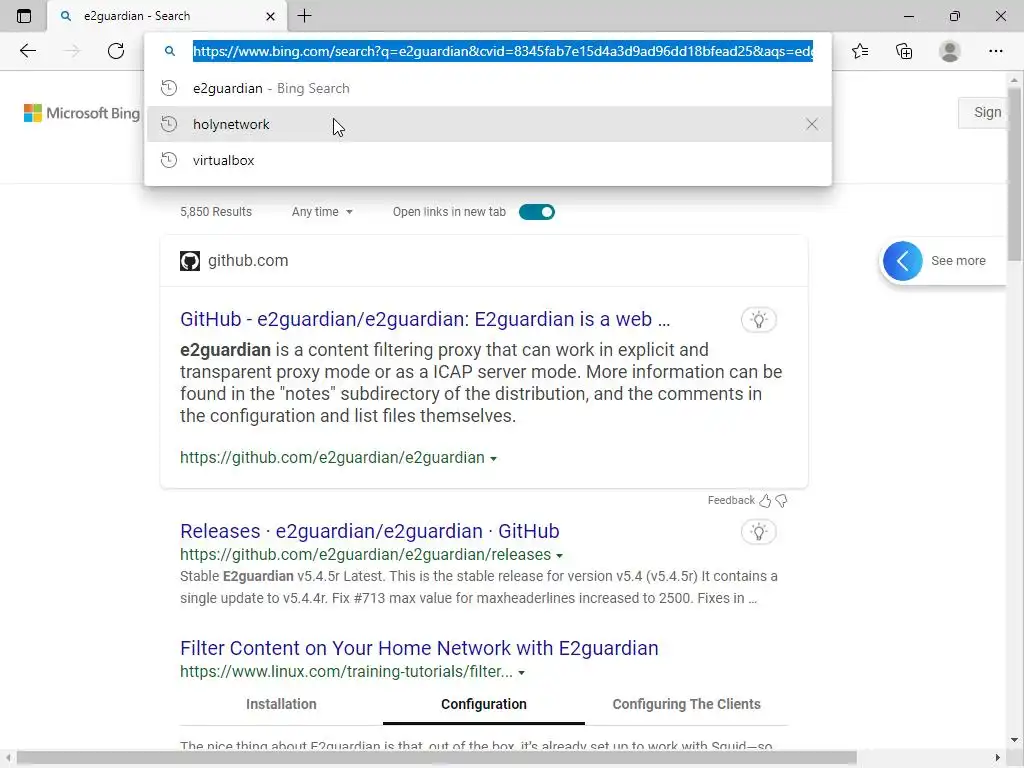Screen dimensions: 1024x768
Task: Open the GitHub e2guardian/e2guardian result title
Action: click(x=425, y=319)
